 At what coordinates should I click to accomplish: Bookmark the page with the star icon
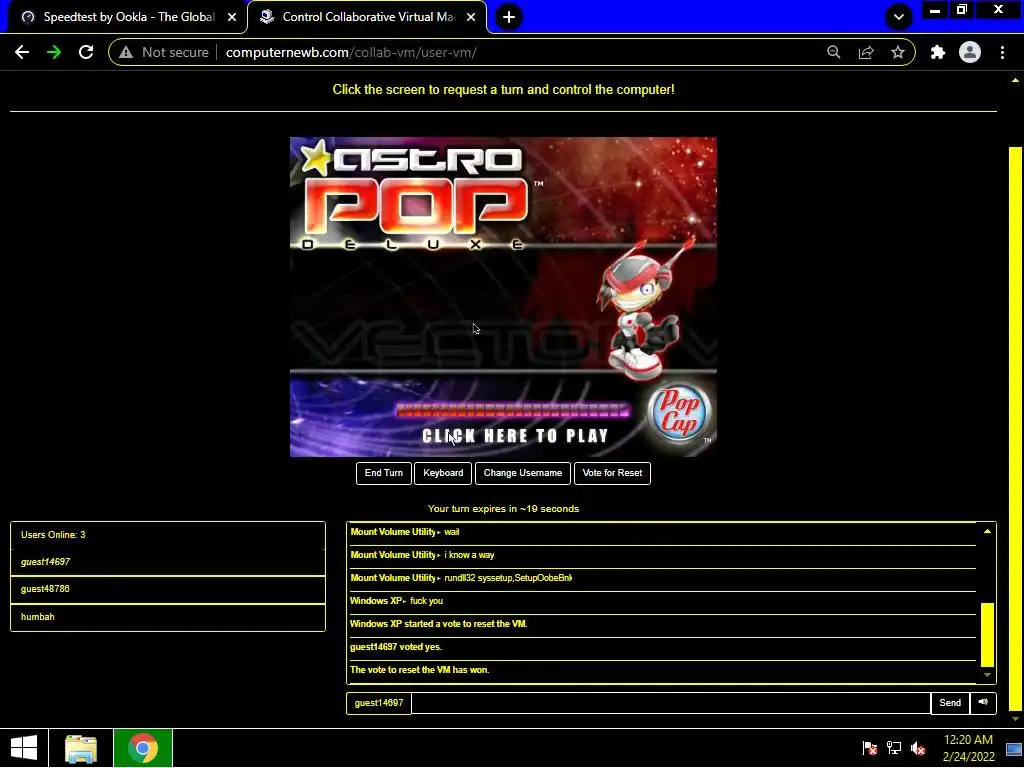coord(898,52)
